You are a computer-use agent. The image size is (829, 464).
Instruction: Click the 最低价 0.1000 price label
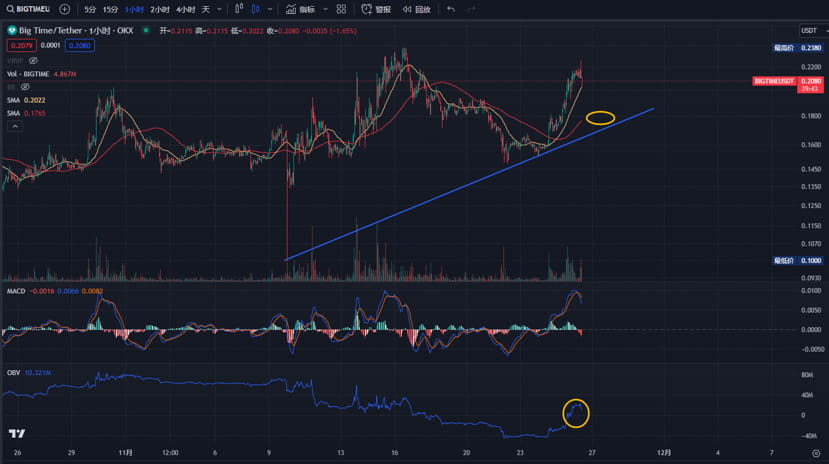click(x=797, y=261)
